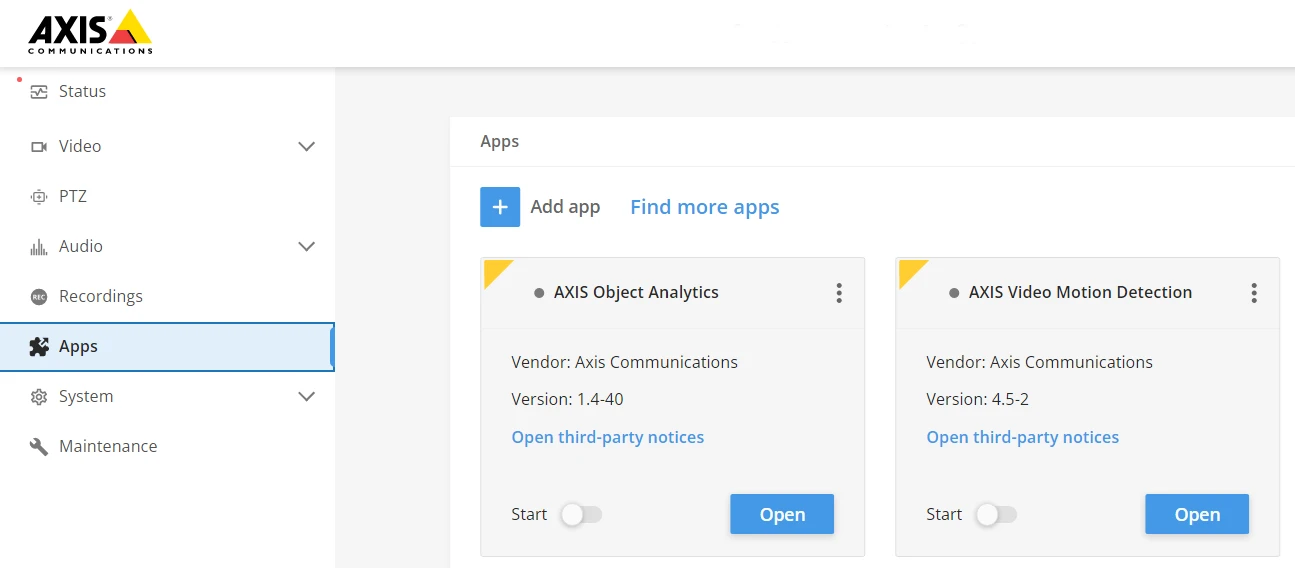
Task: Click Version: 1.4-40 text
Action: pyautogui.click(x=567, y=399)
